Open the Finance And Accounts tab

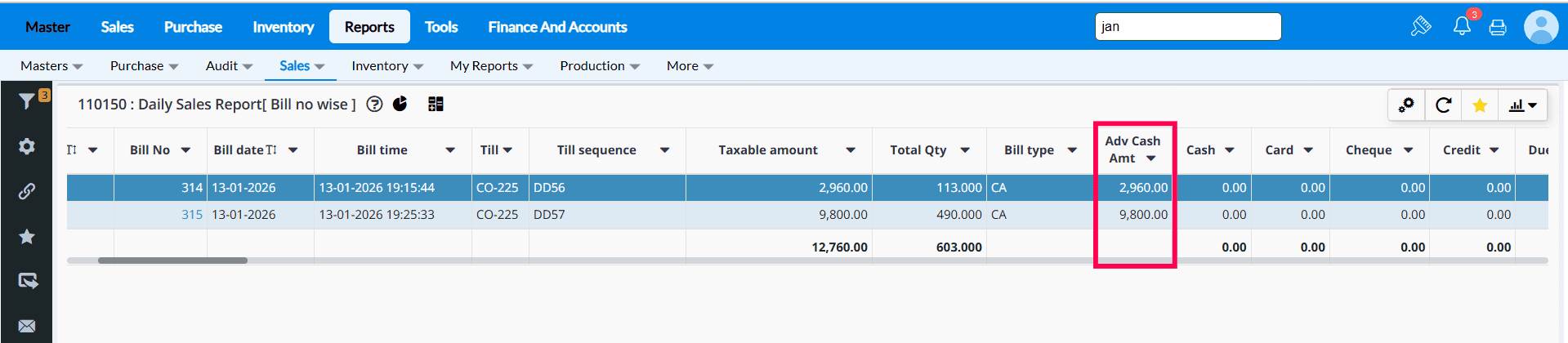557,27
